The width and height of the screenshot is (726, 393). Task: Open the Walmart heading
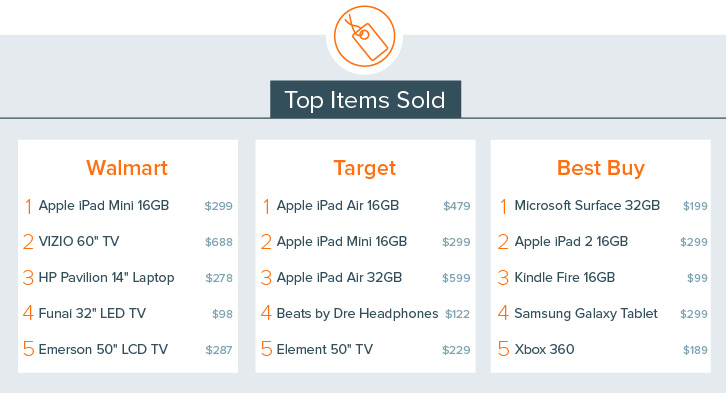click(127, 168)
